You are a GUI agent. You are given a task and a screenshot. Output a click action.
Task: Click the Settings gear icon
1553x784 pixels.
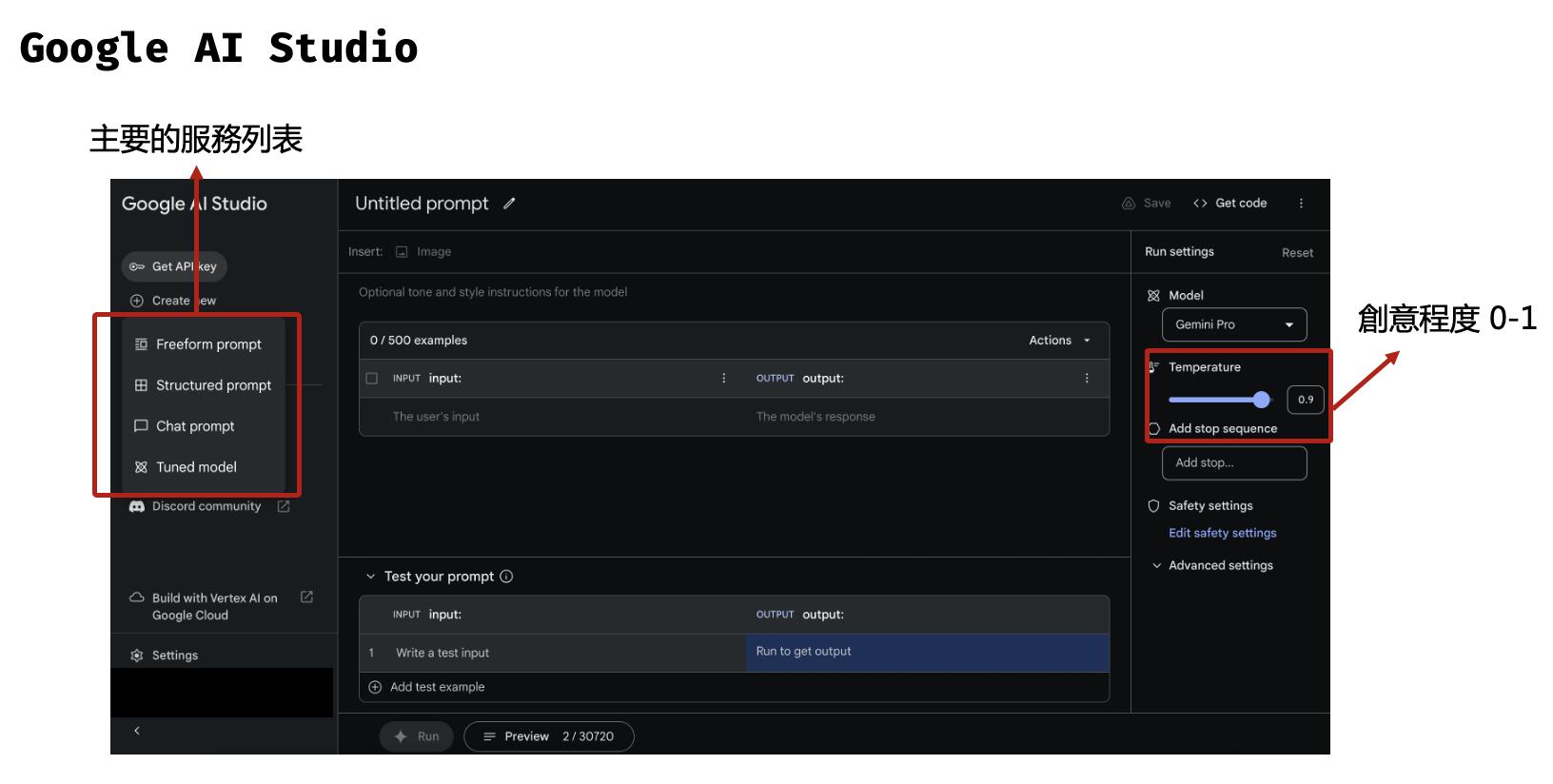coord(137,656)
